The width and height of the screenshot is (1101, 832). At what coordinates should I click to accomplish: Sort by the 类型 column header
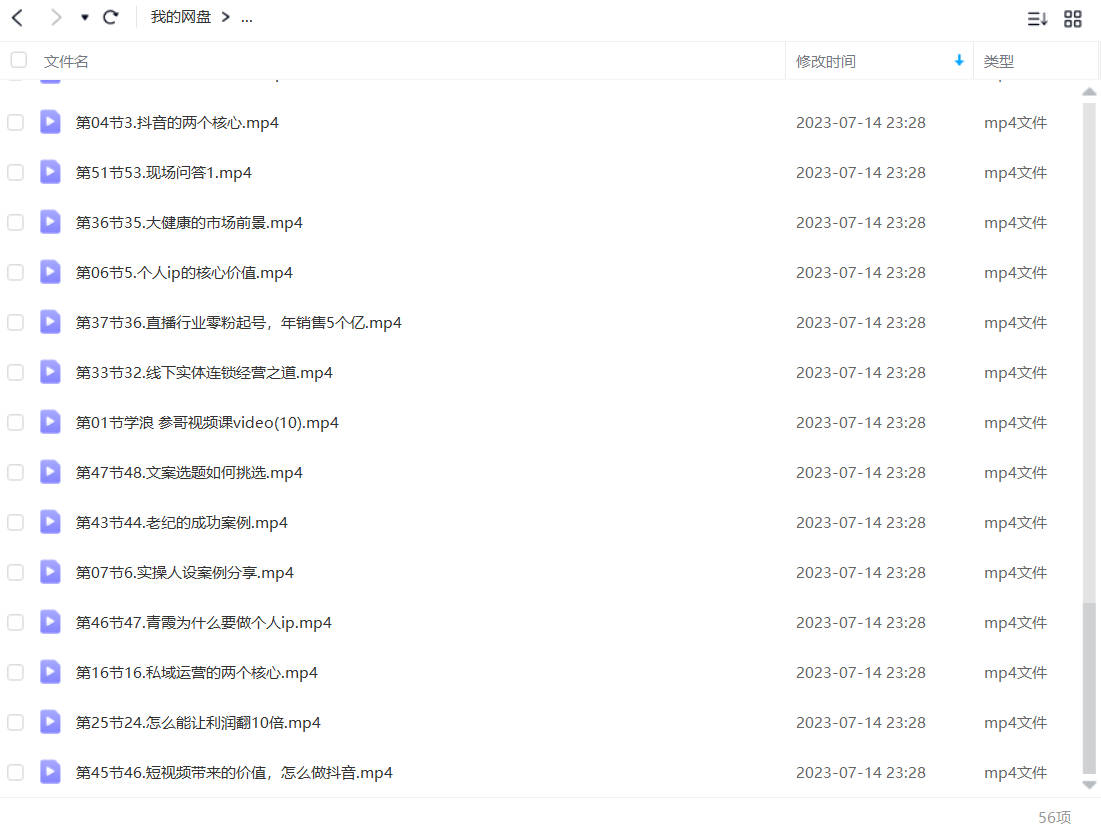(x=998, y=62)
